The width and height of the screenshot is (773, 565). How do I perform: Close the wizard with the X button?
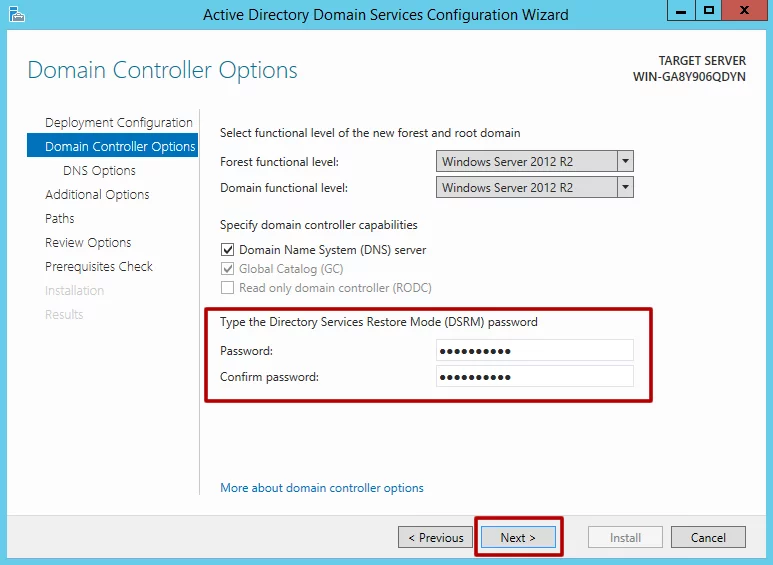tap(745, 12)
